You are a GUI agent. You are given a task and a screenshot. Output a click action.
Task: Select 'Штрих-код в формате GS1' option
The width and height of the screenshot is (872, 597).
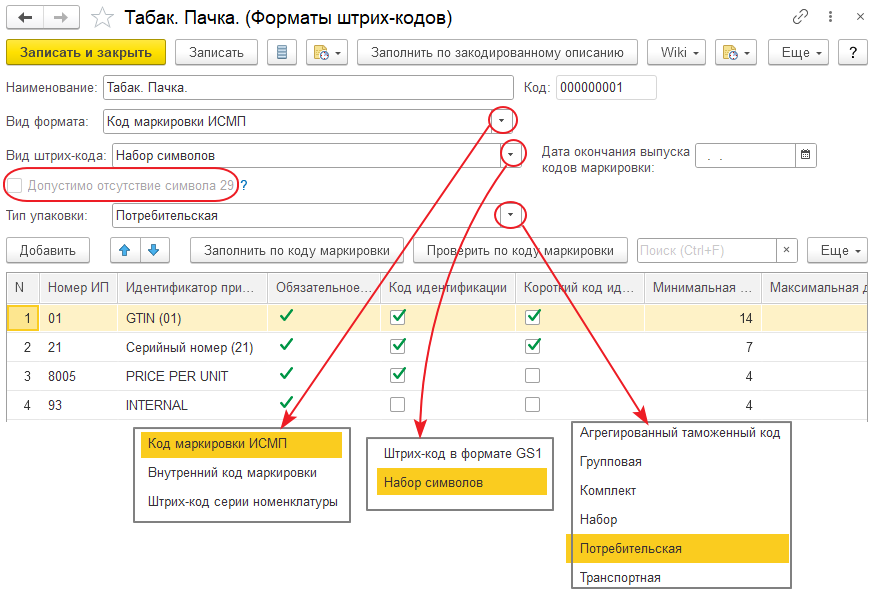click(462, 453)
